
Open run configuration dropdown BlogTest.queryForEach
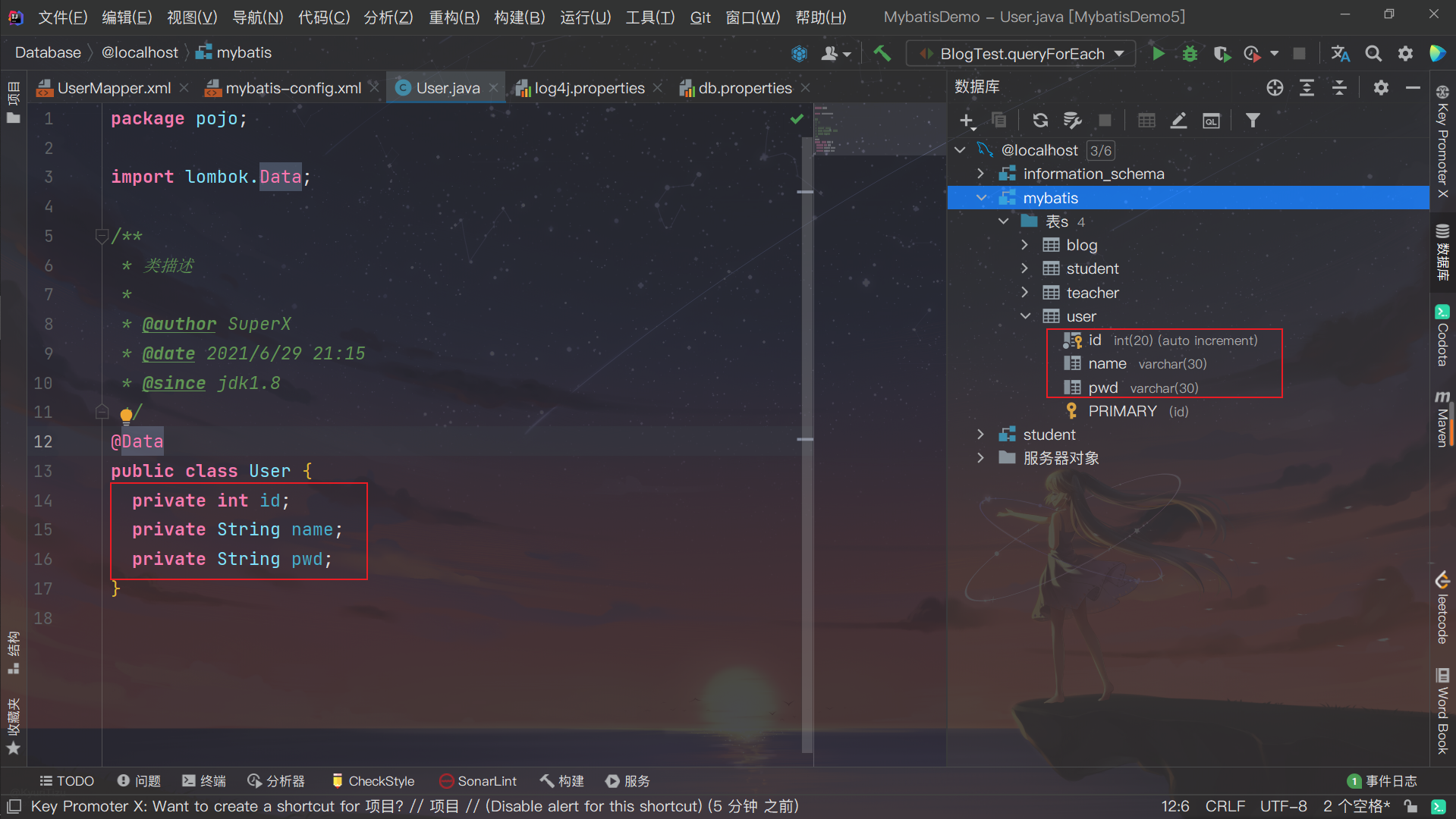click(x=1020, y=54)
